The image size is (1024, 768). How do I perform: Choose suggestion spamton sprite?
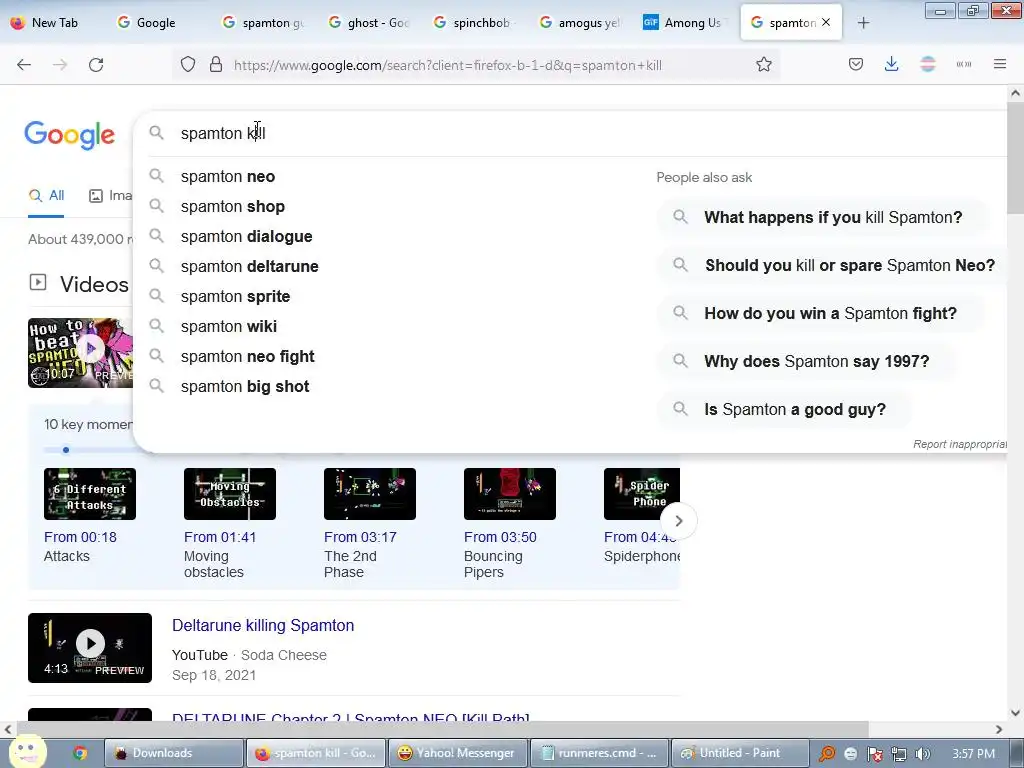click(x=235, y=296)
